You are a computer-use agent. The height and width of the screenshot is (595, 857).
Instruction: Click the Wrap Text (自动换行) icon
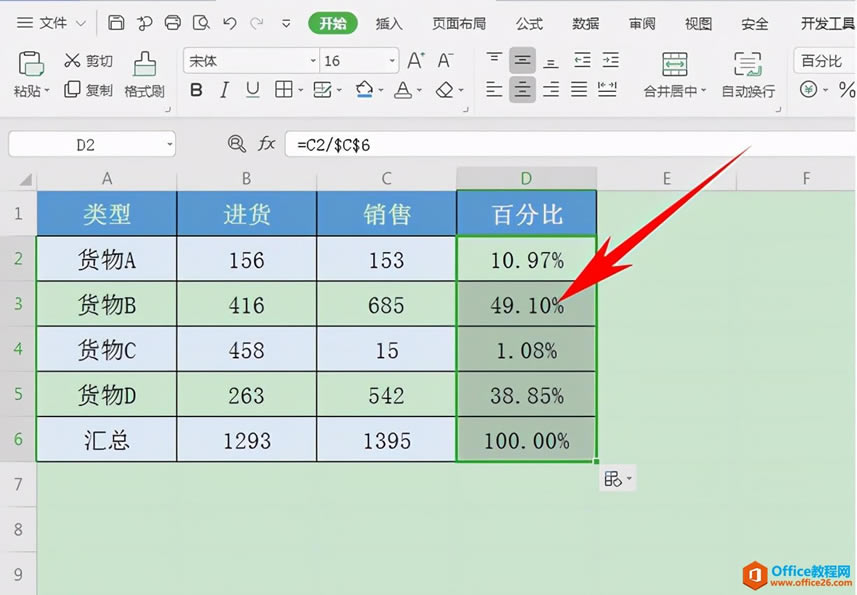[748, 64]
